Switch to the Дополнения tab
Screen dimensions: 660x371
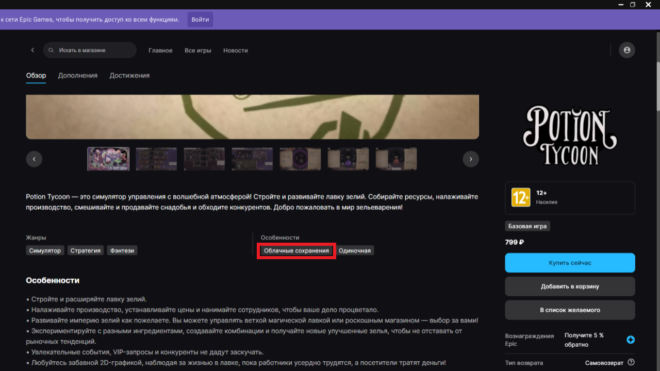(x=77, y=75)
